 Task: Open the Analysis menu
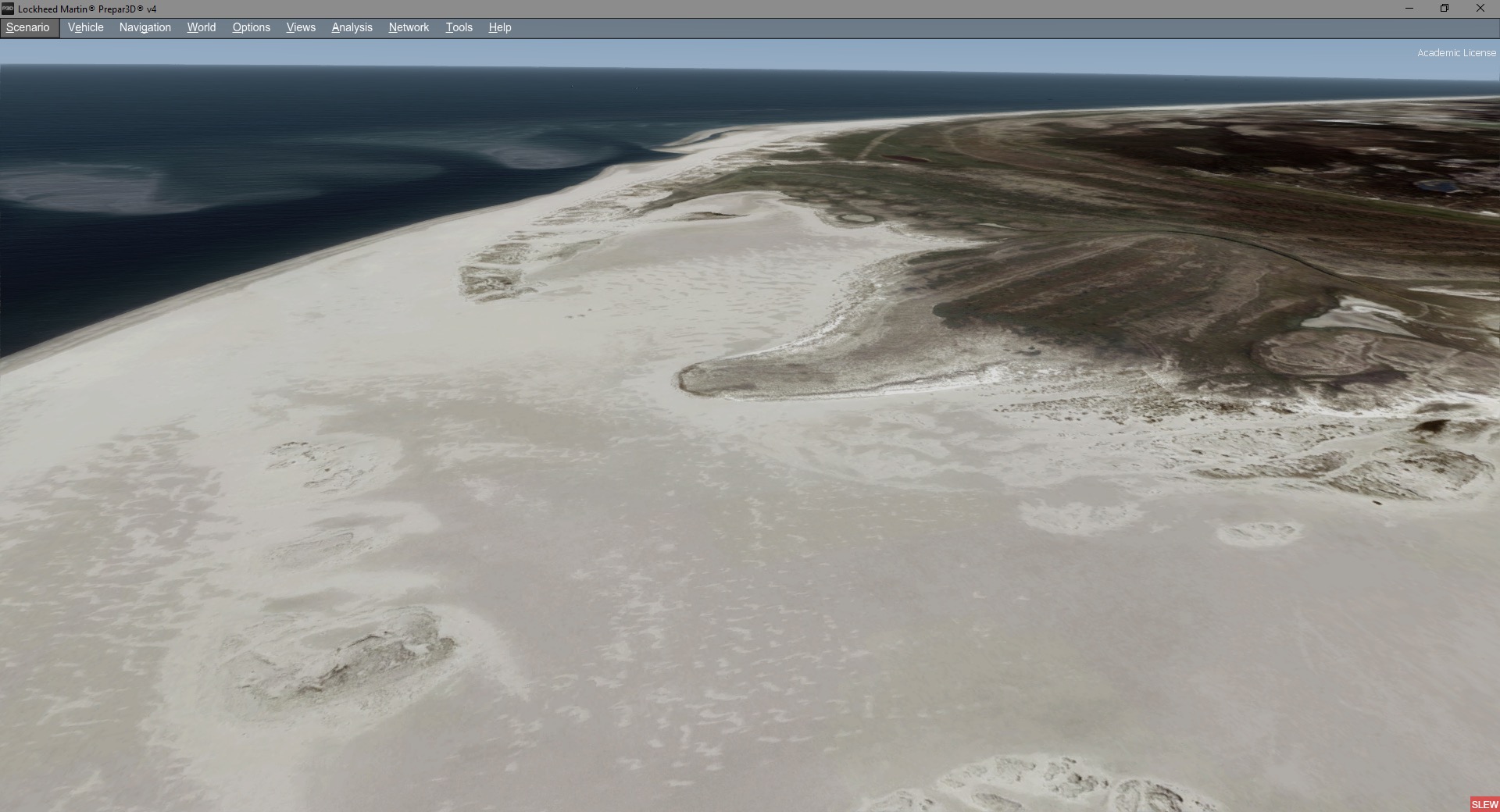352,27
